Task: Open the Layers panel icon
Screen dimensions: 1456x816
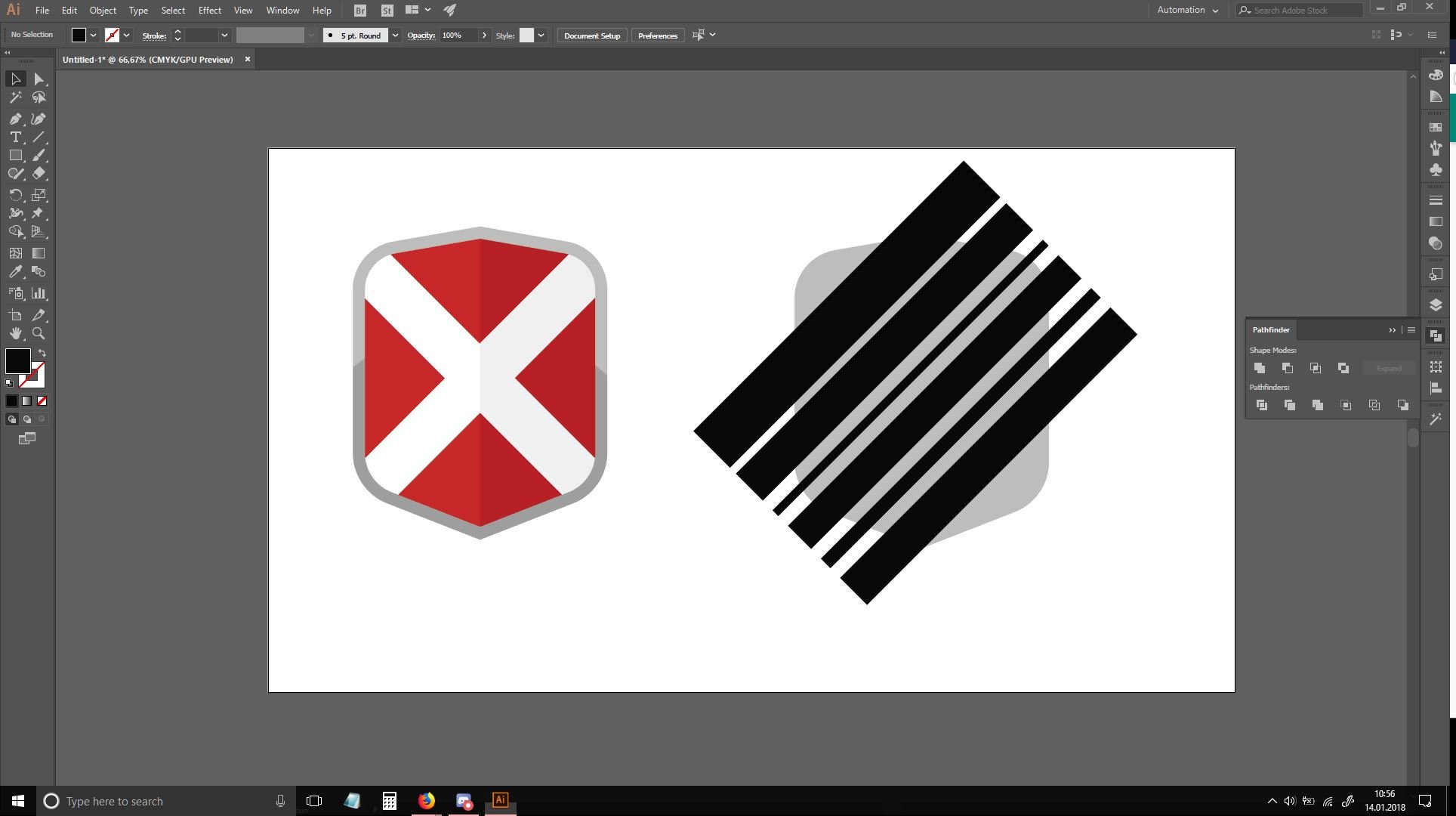Action: 1436,305
